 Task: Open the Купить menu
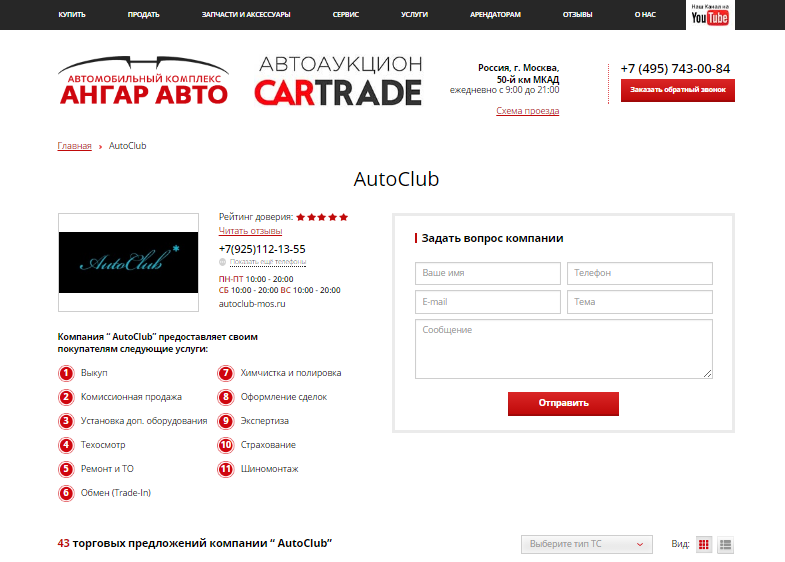72,15
